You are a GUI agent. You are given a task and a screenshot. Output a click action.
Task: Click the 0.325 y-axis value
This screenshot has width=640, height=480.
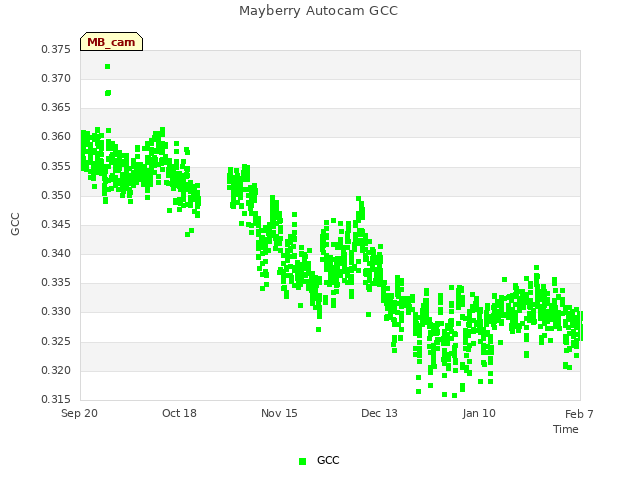pos(56,341)
